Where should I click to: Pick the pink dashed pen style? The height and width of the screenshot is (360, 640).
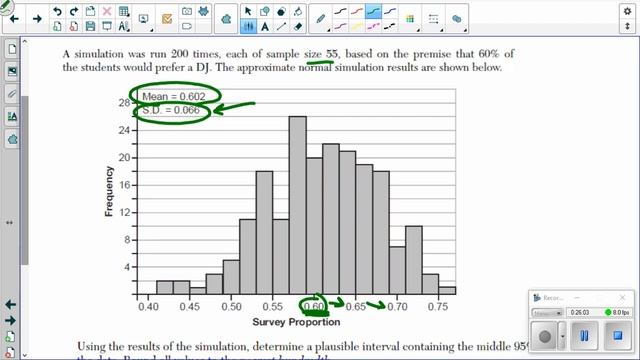373,27
